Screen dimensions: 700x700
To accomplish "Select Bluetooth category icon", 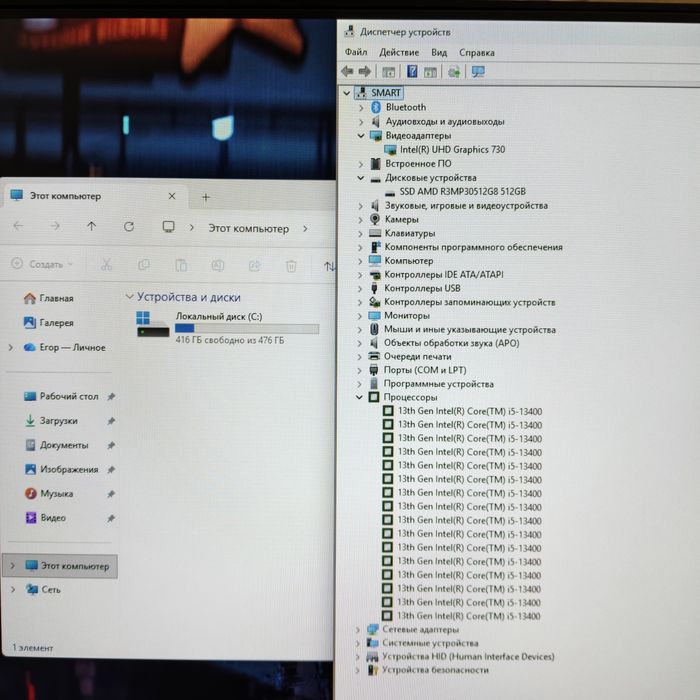I will click(x=376, y=107).
